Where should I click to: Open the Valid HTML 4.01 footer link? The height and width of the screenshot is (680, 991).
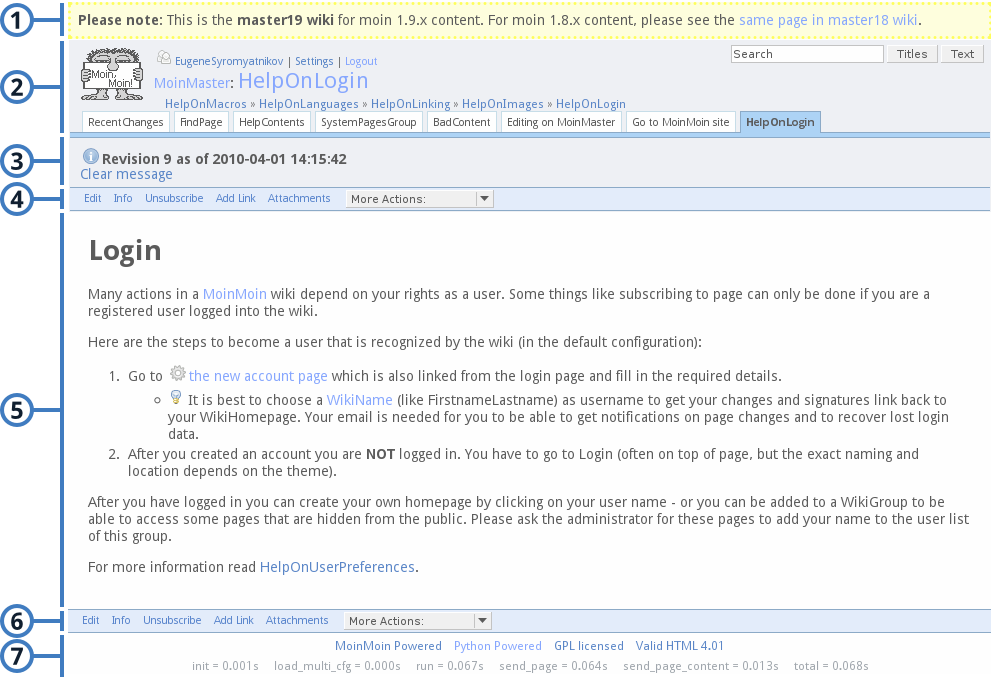(680, 645)
